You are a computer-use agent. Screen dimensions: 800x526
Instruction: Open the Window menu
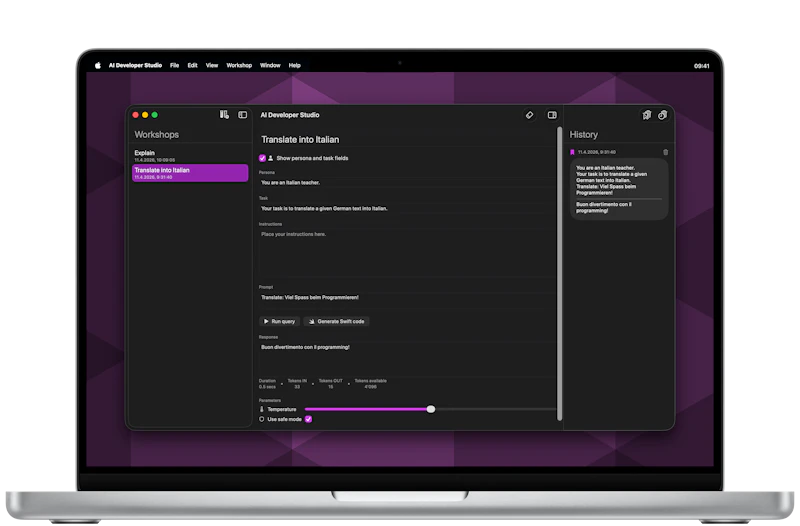[x=270, y=65]
